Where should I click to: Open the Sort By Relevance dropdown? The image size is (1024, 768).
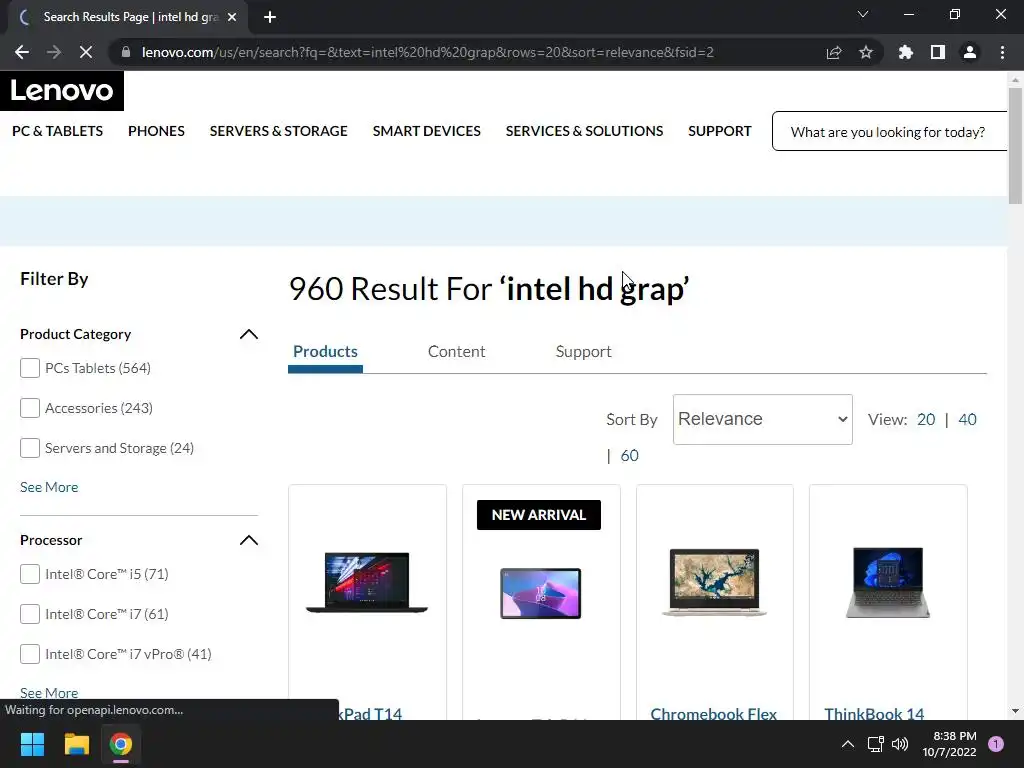click(x=762, y=419)
